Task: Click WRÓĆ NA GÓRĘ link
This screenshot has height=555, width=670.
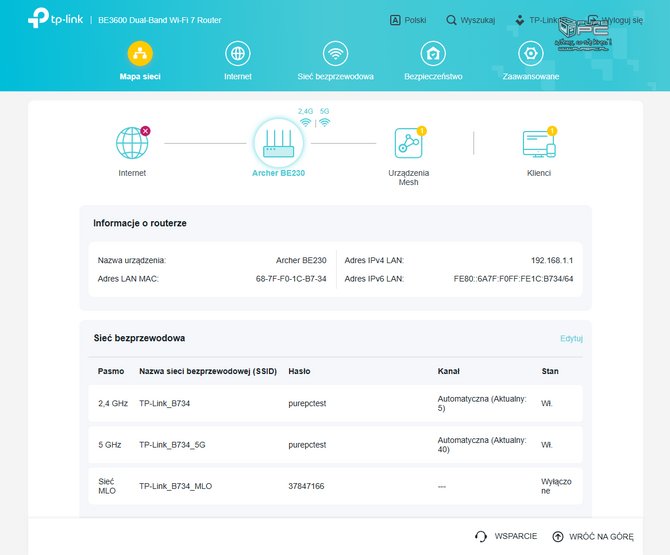Action: click(593, 536)
